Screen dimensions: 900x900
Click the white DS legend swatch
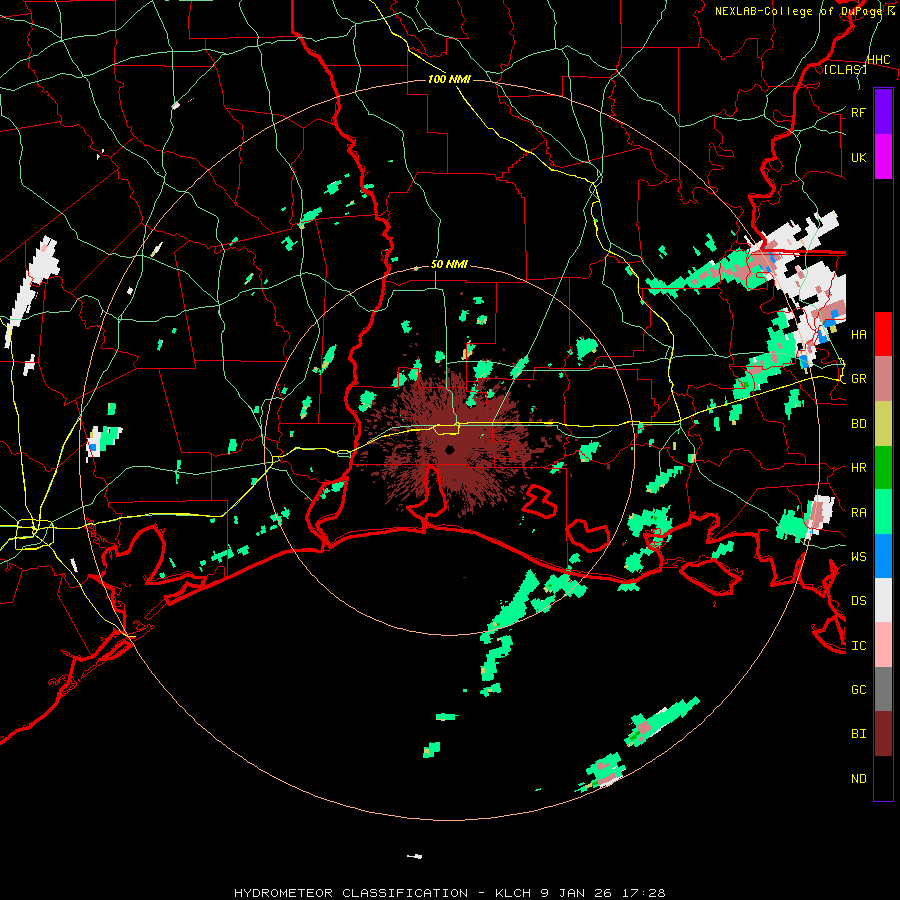click(x=883, y=600)
